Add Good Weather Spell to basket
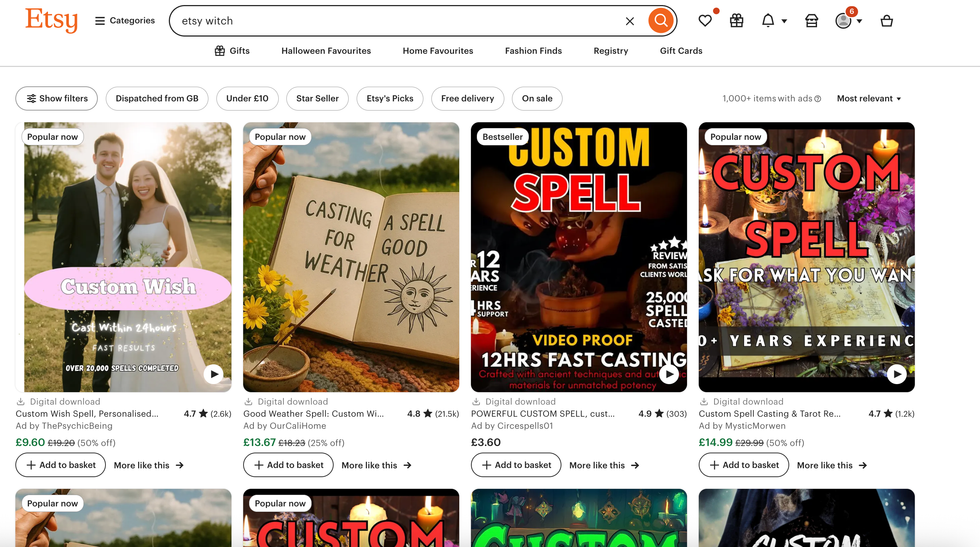Image resolution: width=980 pixels, height=547 pixels. 288,465
